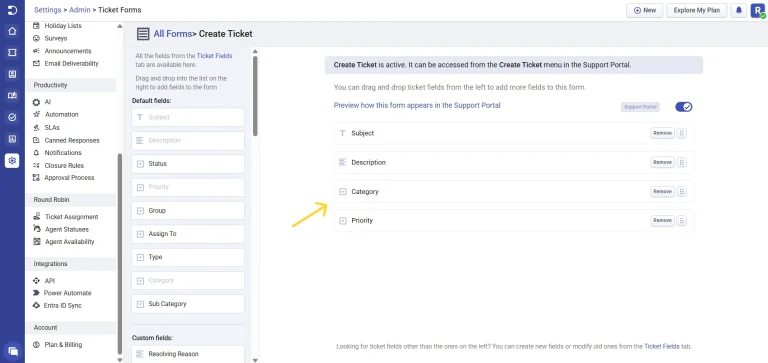Open Ticket Fields tab link in footer note
The width and height of the screenshot is (768, 363).
[x=662, y=346]
